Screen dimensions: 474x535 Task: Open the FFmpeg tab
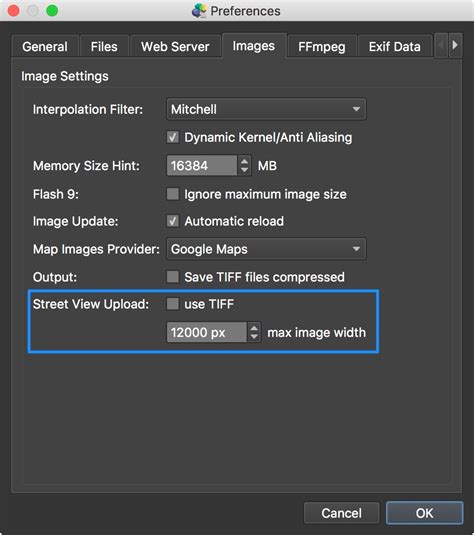coord(322,46)
